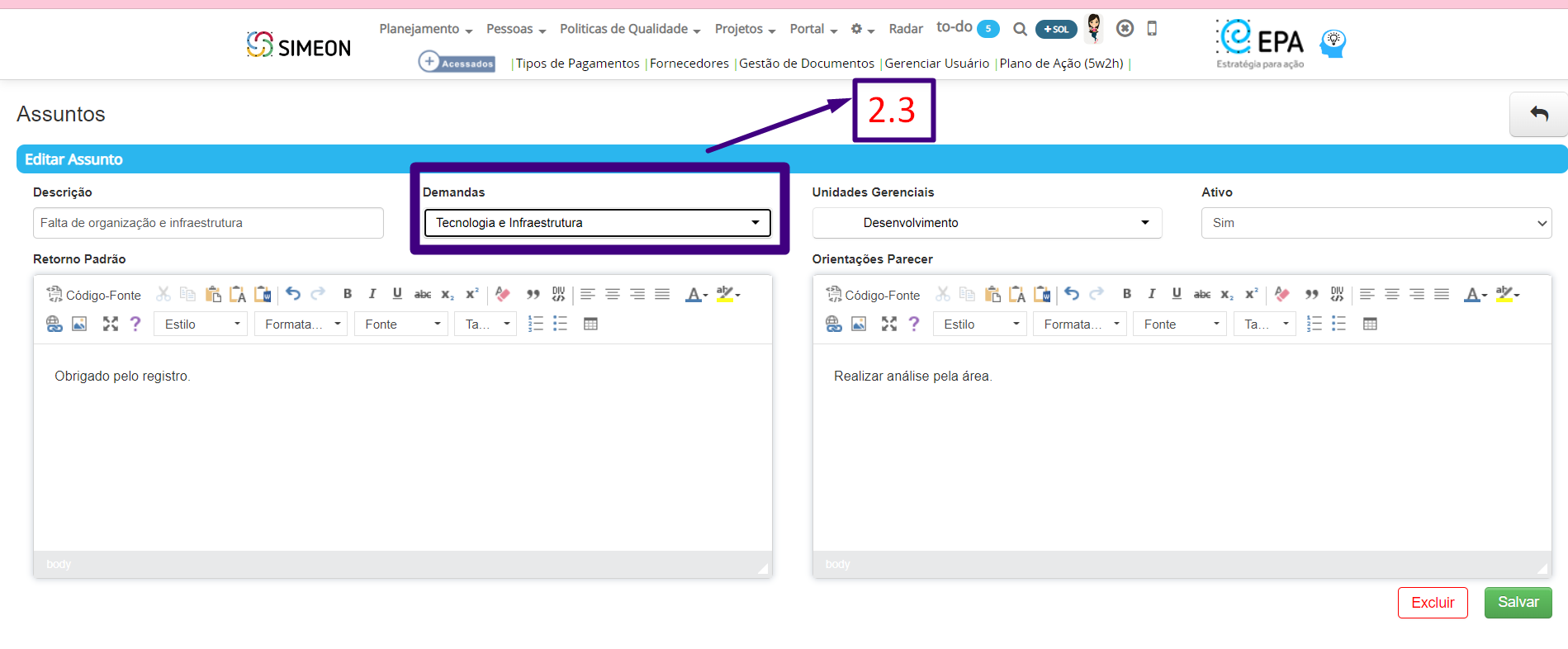Expand the Unidades Gerenciais dropdown

click(987, 223)
